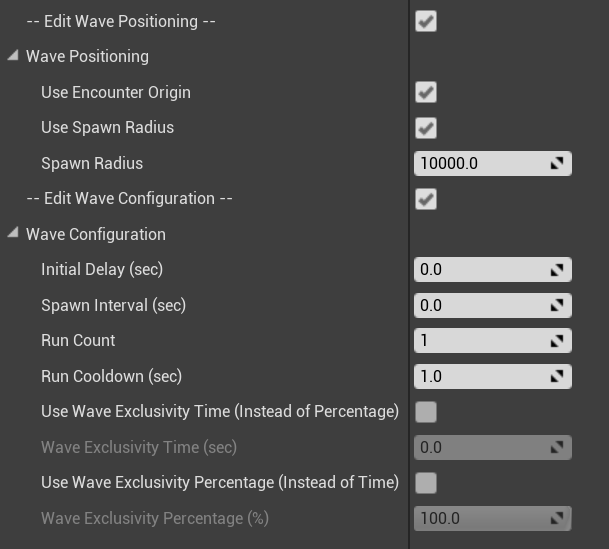Uncheck Use Encounter Origin

tap(426, 92)
